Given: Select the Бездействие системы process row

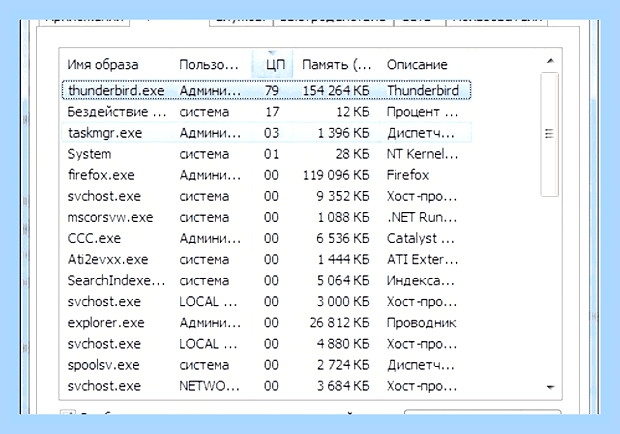Looking at the screenshot, I should [x=267, y=112].
